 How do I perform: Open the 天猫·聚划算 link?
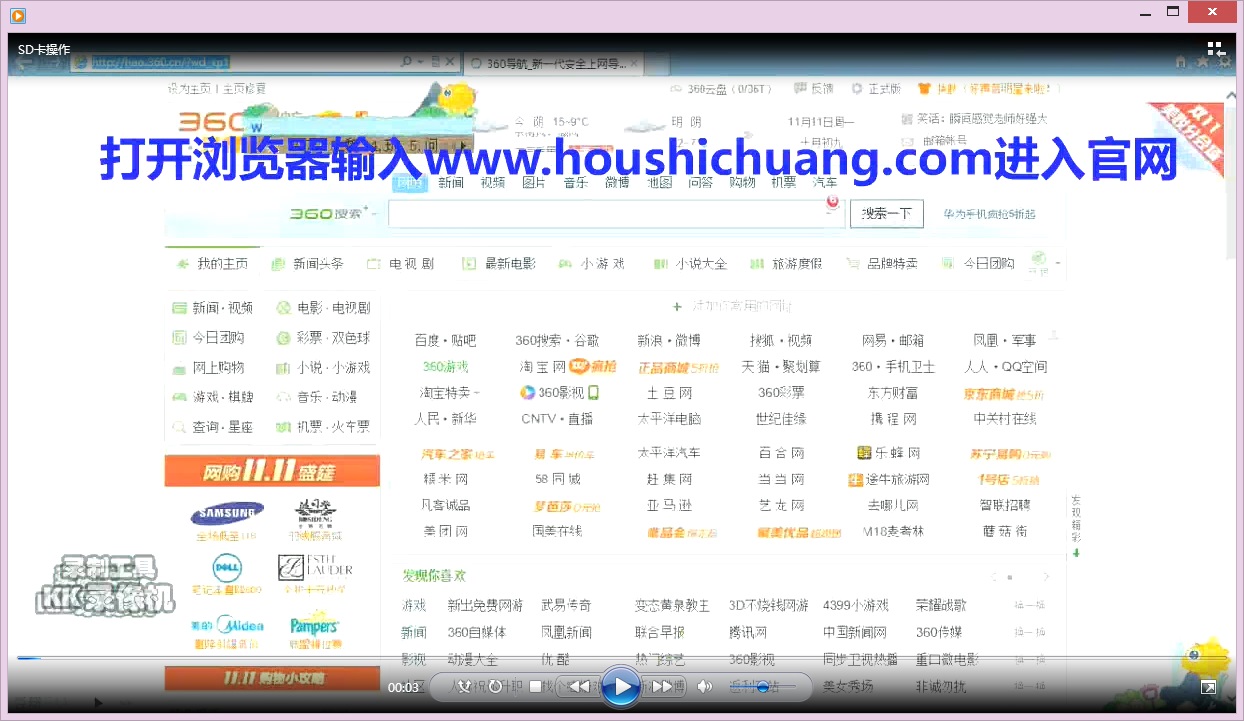tap(781, 367)
